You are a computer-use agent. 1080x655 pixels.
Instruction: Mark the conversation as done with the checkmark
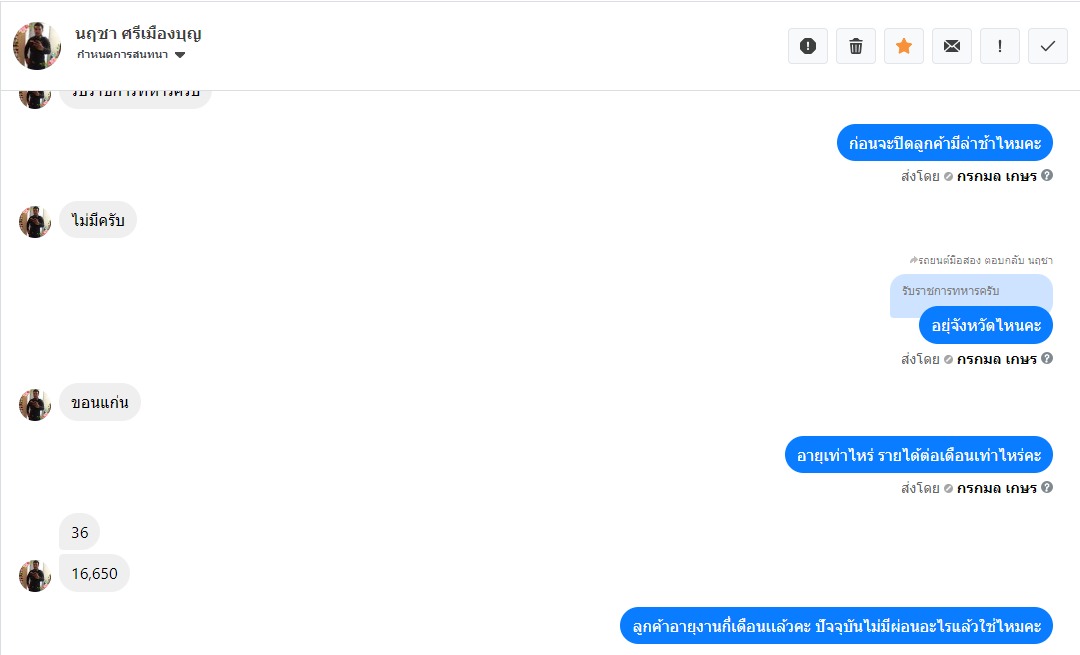click(x=1048, y=46)
